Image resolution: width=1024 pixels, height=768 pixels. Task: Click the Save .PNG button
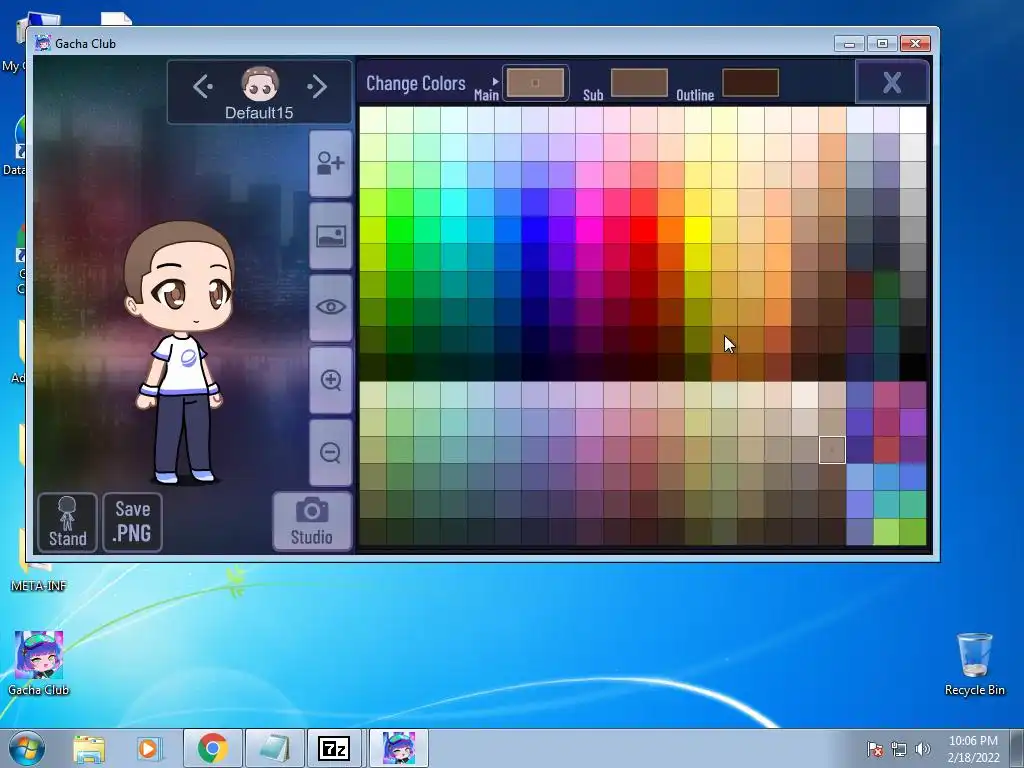[x=133, y=522]
